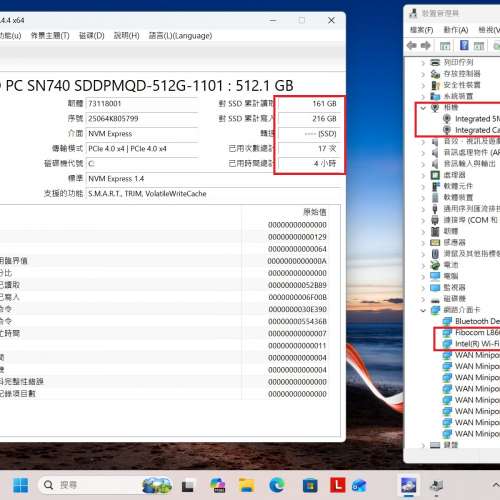Select the 網路介面卡 network adapter icon
This screenshot has height=500, width=500.
point(435,310)
